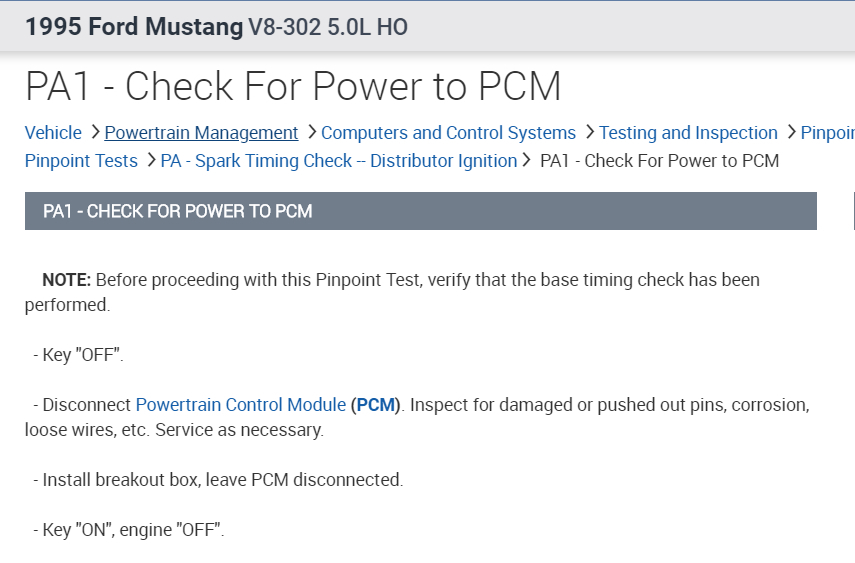Open PA - Spark Timing Check link
The height and width of the screenshot is (563, 855).
pyautogui.click(x=338, y=160)
